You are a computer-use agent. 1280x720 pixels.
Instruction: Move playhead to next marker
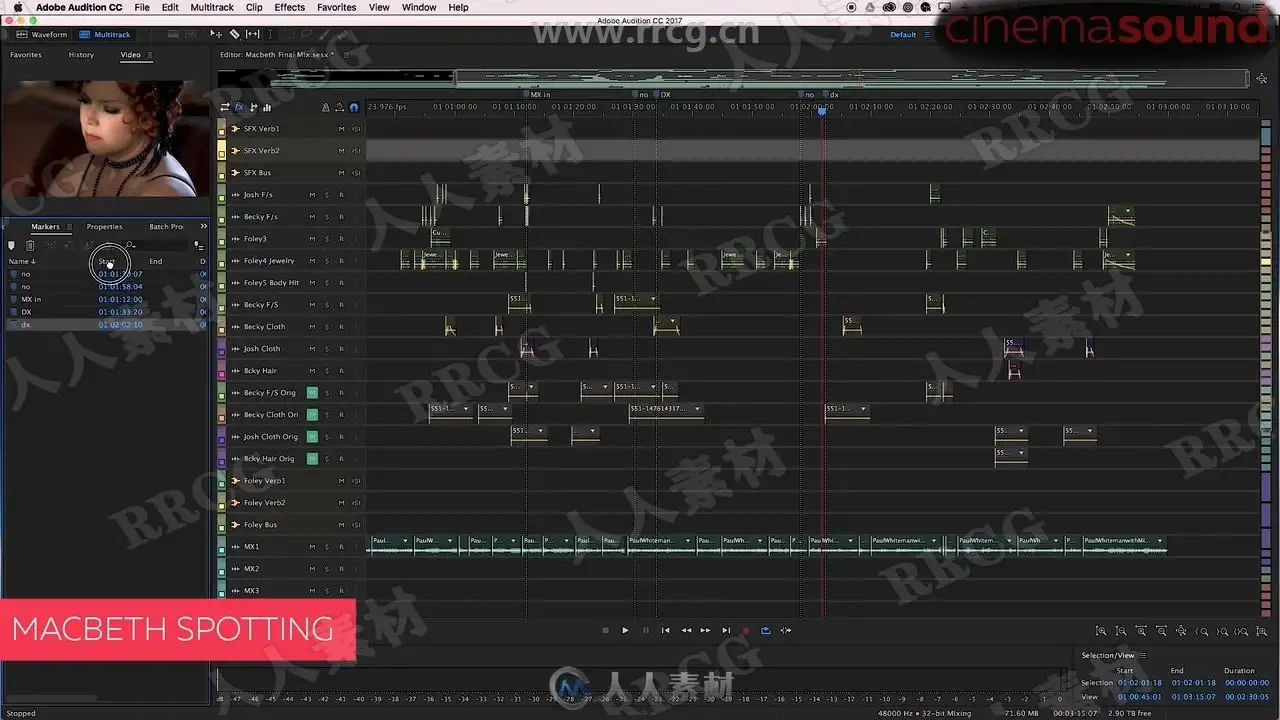pyautogui.click(x=726, y=630)
